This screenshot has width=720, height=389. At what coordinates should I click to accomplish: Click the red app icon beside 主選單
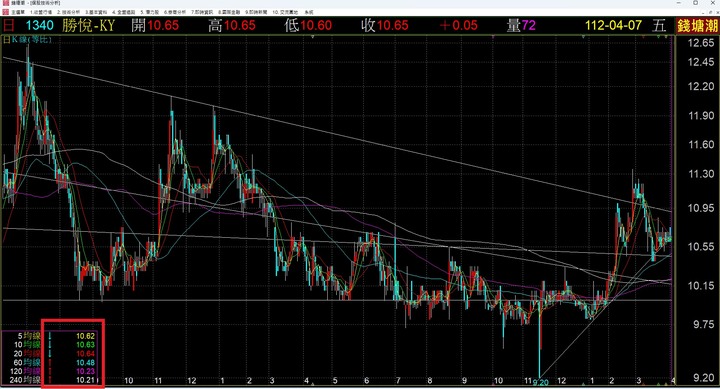(6, 12)
